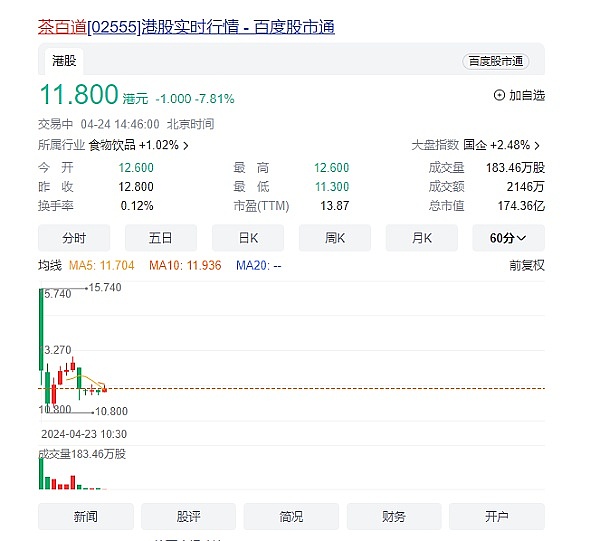Open the 前复权 adjustment selector
The height and width of the screenshot is (541, 600).
(x=526, y=266)
